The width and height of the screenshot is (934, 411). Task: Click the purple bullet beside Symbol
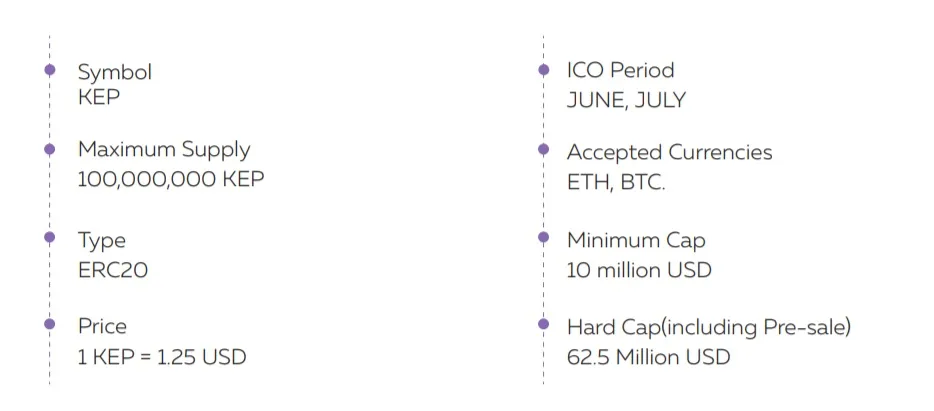coord(50,70)
